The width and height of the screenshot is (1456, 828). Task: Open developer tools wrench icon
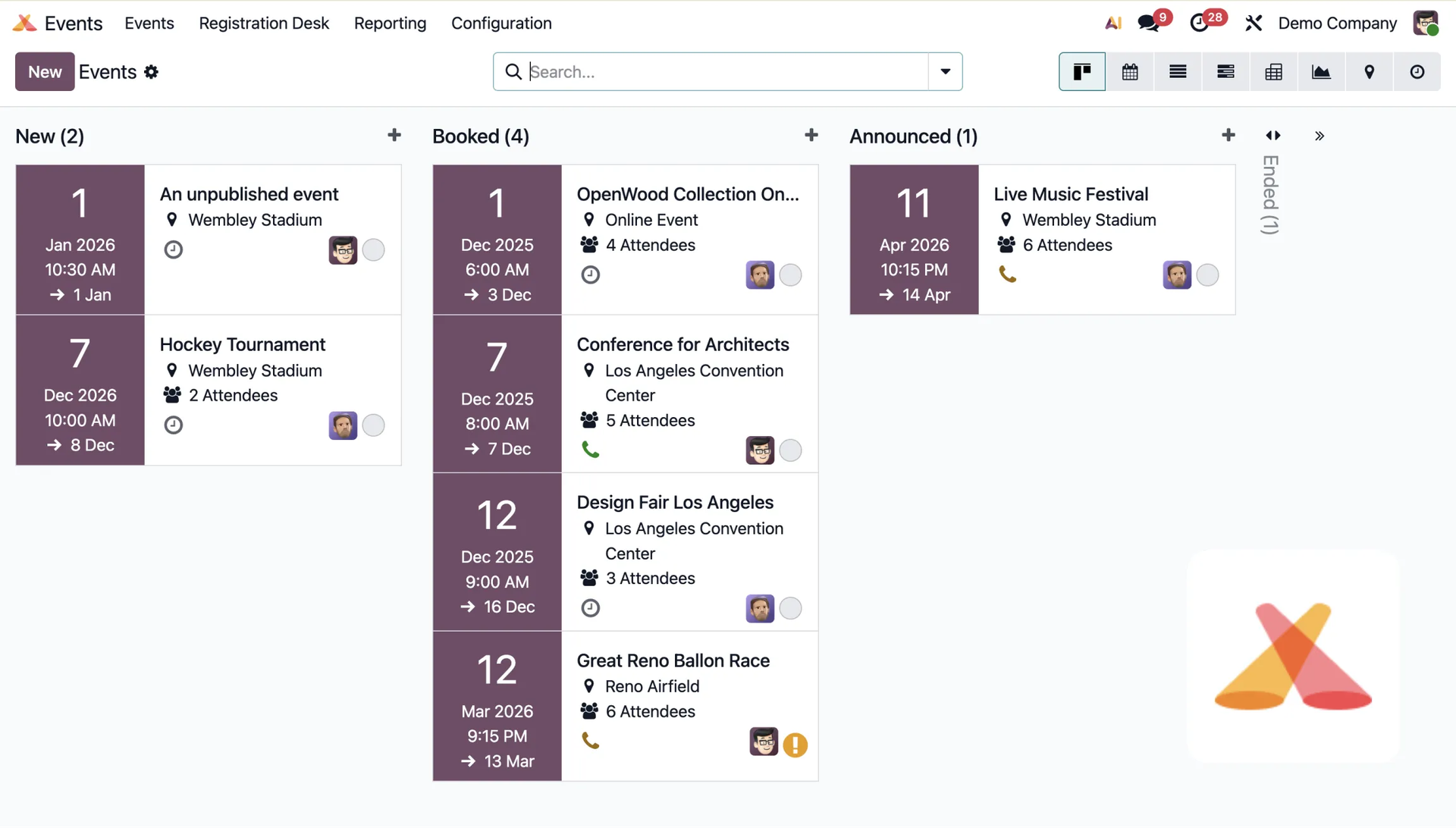pyautogui.click(x=1254, y=24)
